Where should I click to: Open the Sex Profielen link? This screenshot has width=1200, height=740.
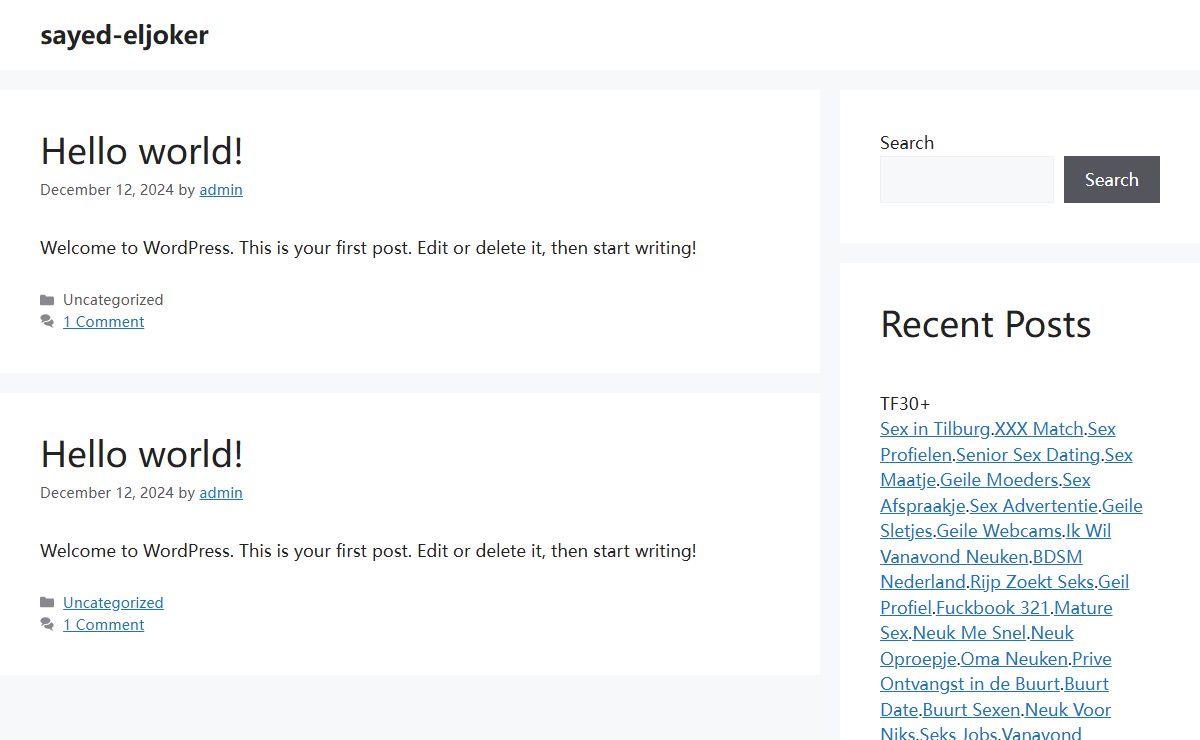pyautogui.click(x=916, y=455)
